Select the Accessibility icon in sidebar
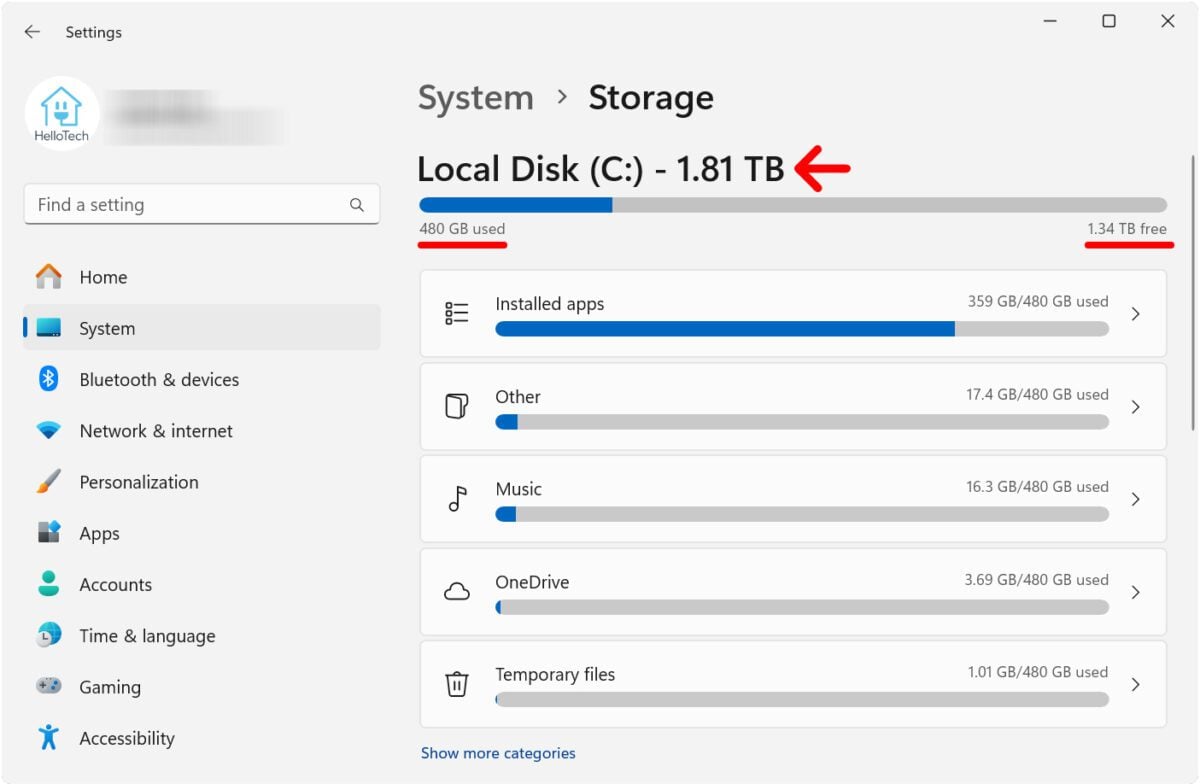The height and width of the screenshot is (784, 1200). (x=48, y=738)
